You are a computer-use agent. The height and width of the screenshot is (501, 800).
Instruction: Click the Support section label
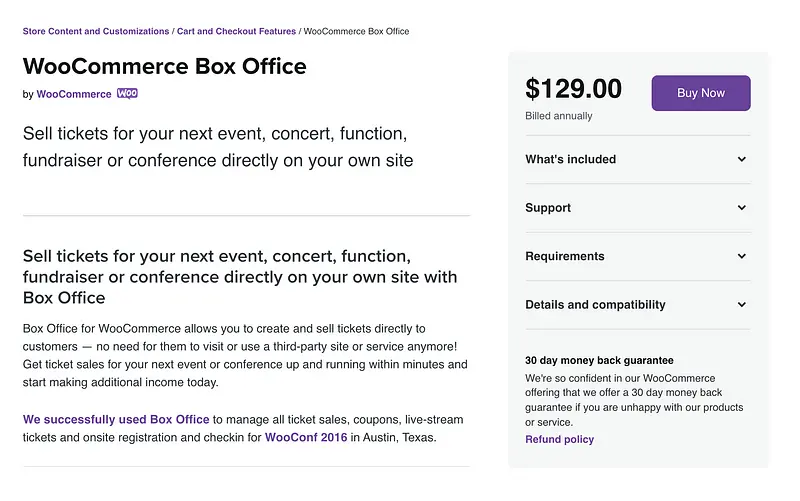[x=548, y=208]
